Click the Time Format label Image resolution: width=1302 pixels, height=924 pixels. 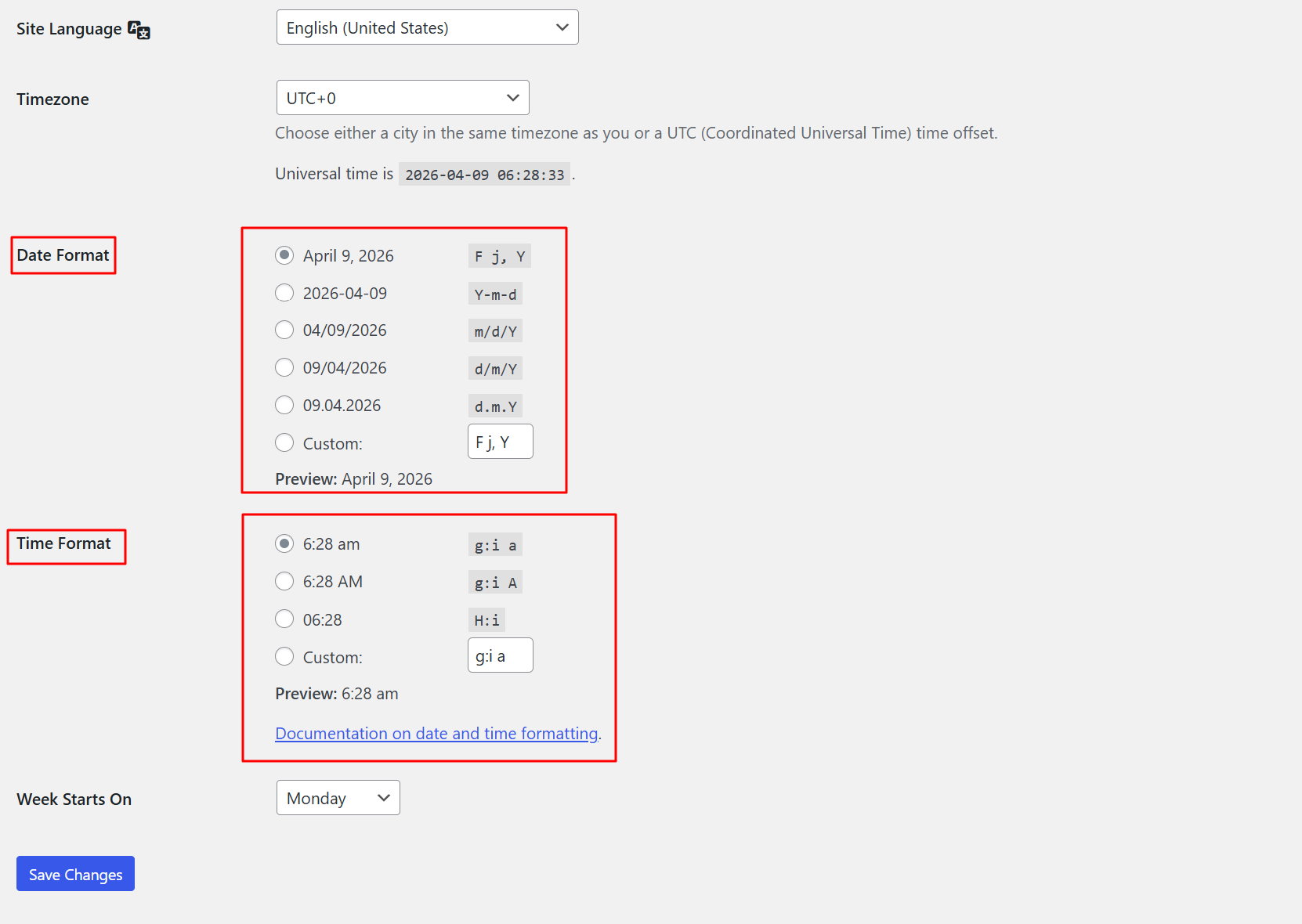click(63, 543)
